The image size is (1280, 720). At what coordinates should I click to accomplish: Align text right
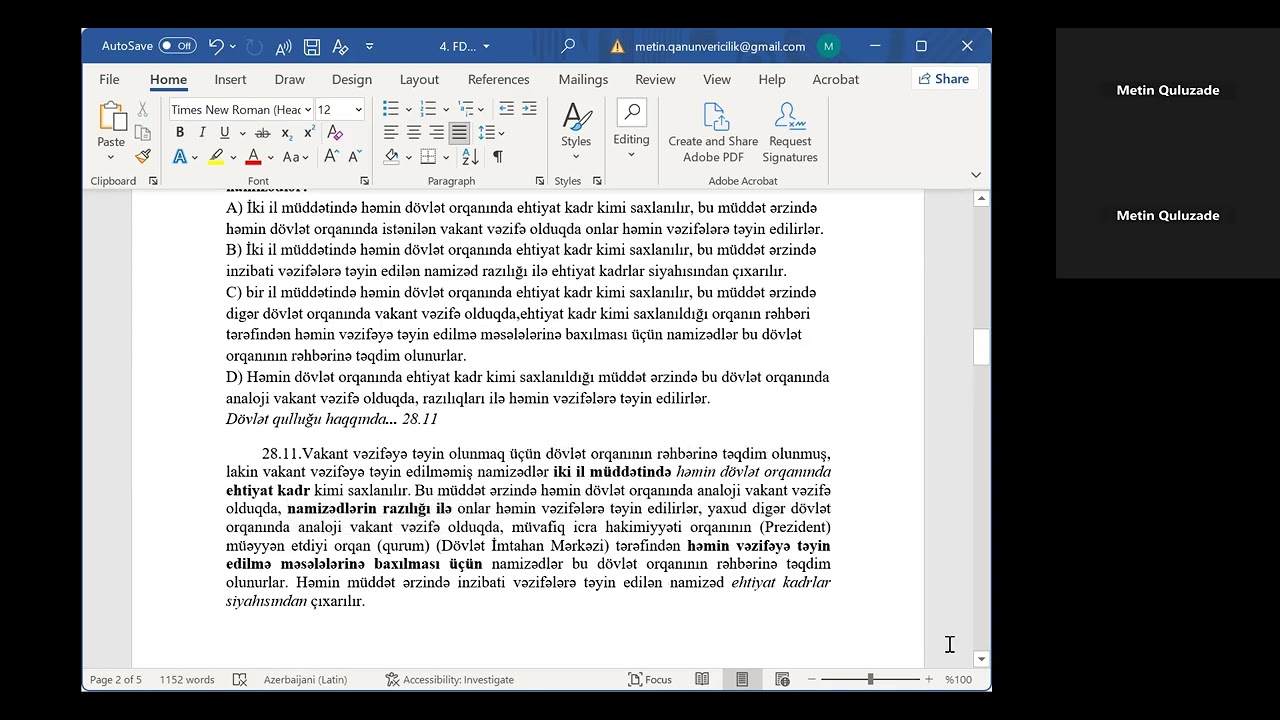436,133
